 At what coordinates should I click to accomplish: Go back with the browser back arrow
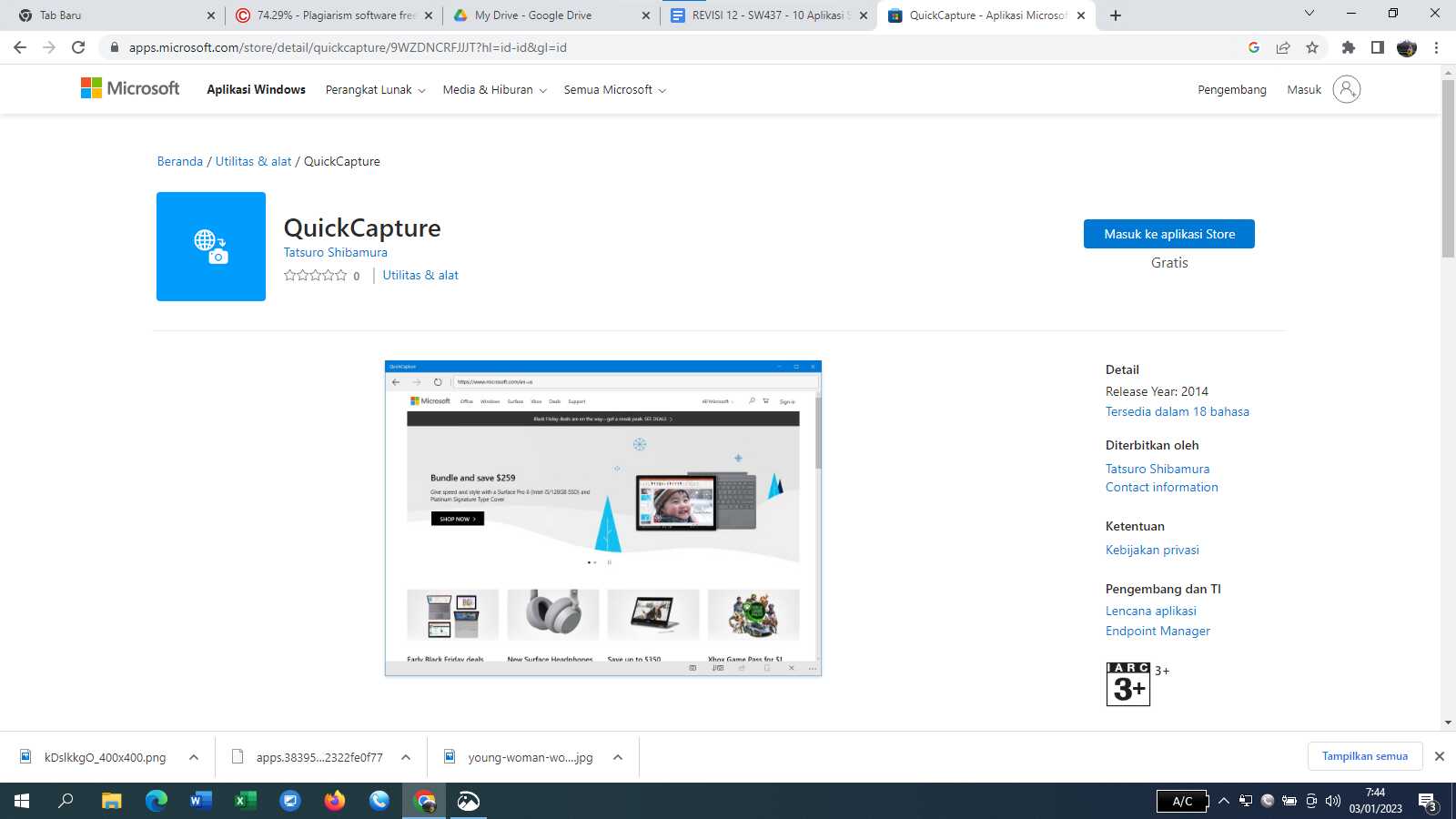pyautogui.click(x=20, y=47)
